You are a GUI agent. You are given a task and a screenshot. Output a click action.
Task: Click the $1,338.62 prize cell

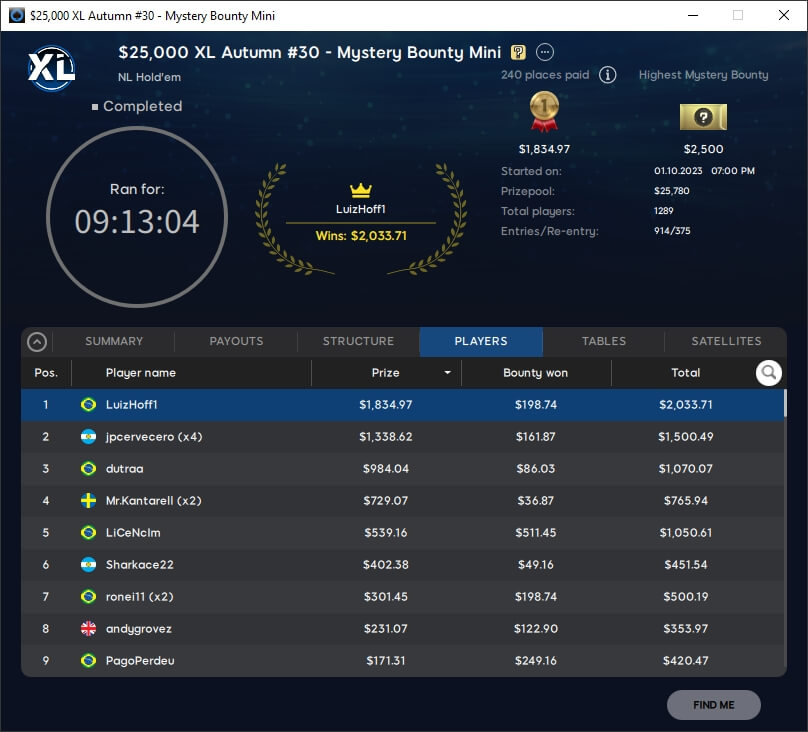tap(385, 437)
